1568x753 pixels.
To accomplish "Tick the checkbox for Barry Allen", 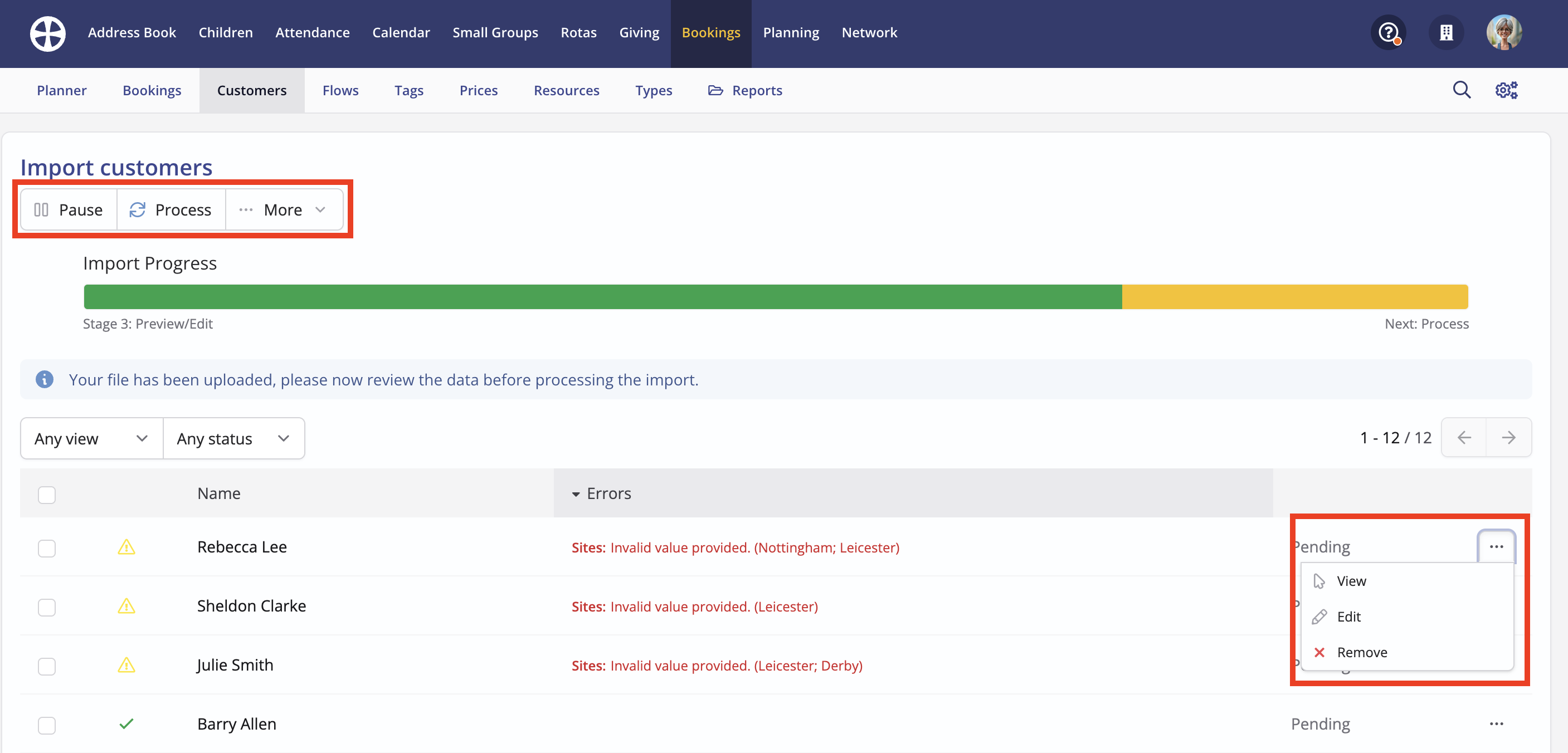I will pos(47,725).
